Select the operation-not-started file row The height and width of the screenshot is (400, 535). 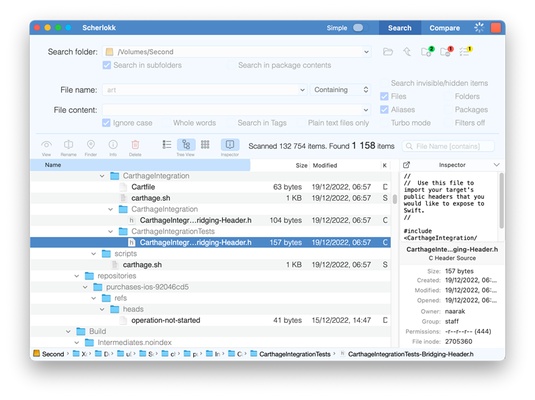tap(211, 320)
